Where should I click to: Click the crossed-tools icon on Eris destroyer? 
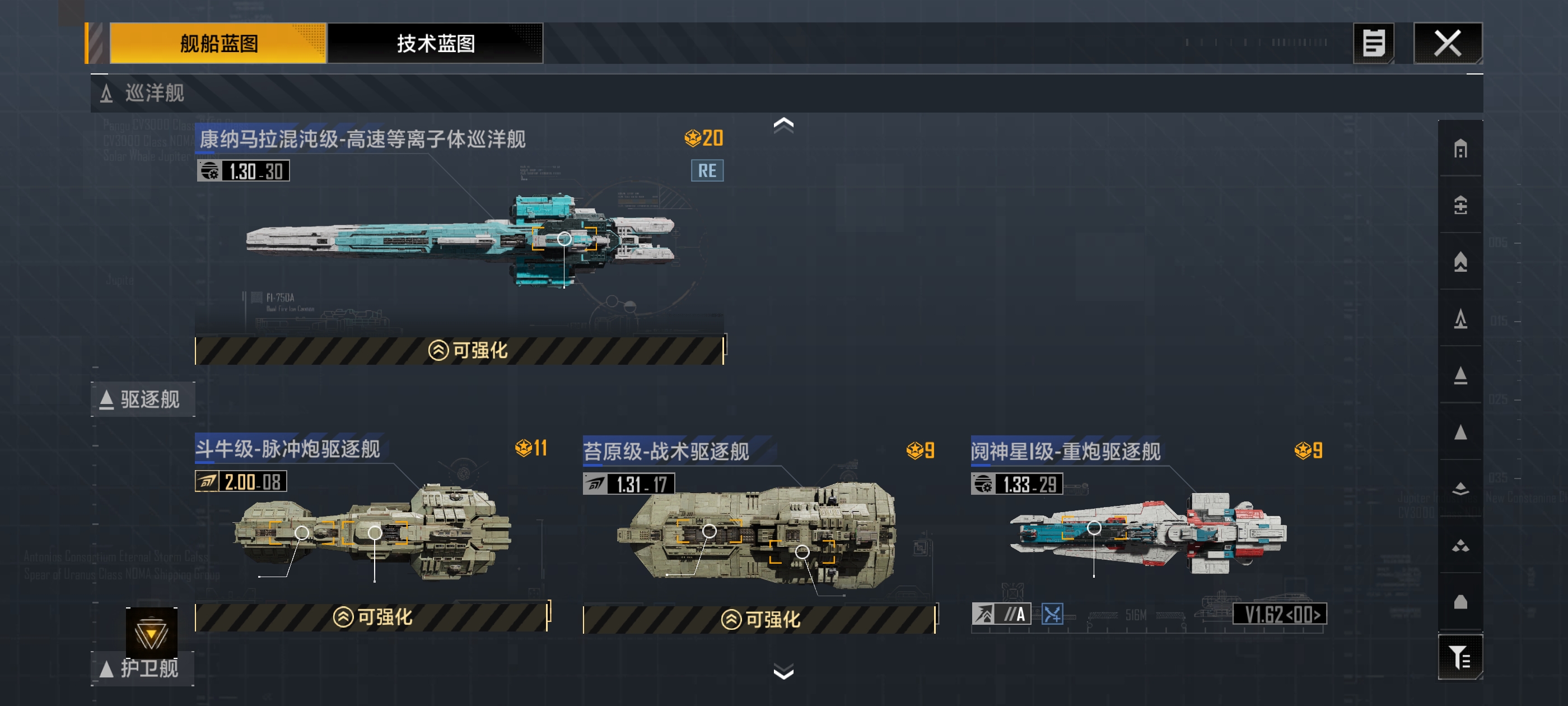[1052, 614]
